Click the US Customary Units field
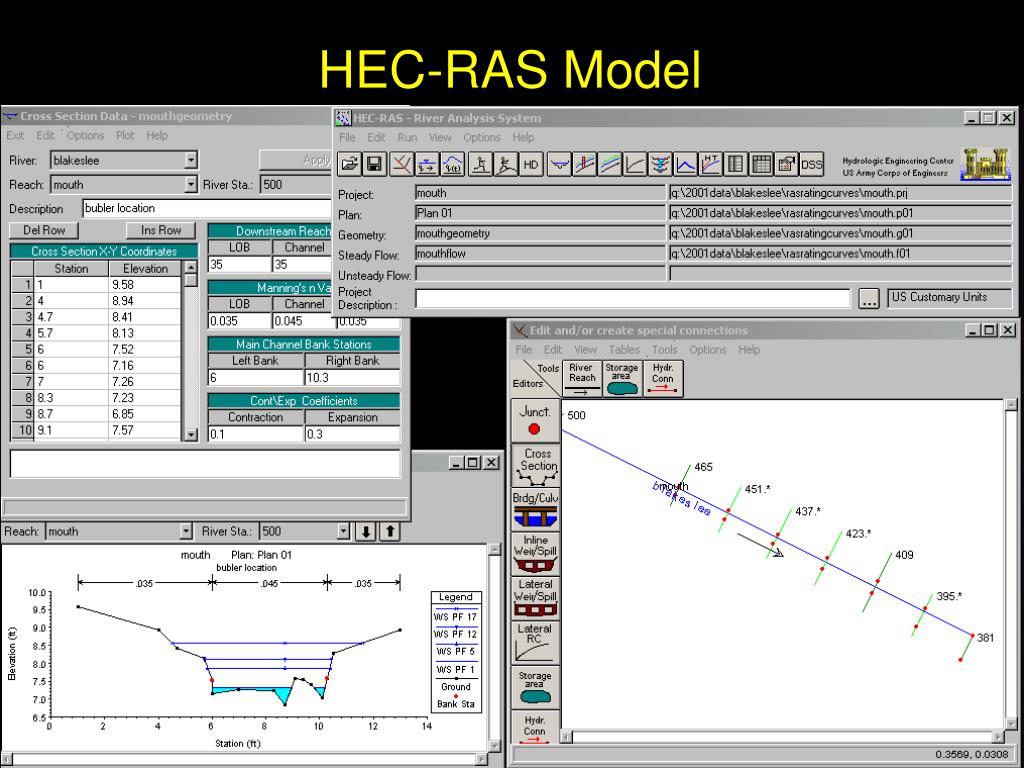 [x=949, y=297]
